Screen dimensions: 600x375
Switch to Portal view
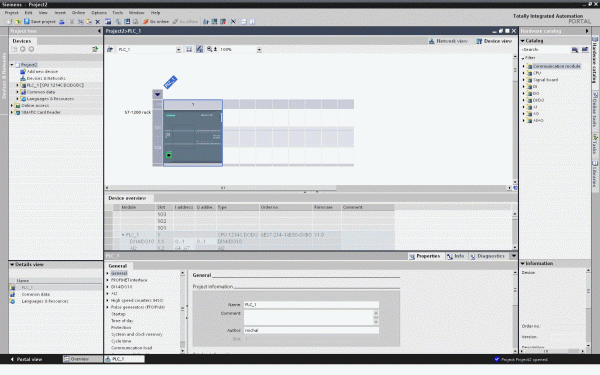tap(26, 359)
